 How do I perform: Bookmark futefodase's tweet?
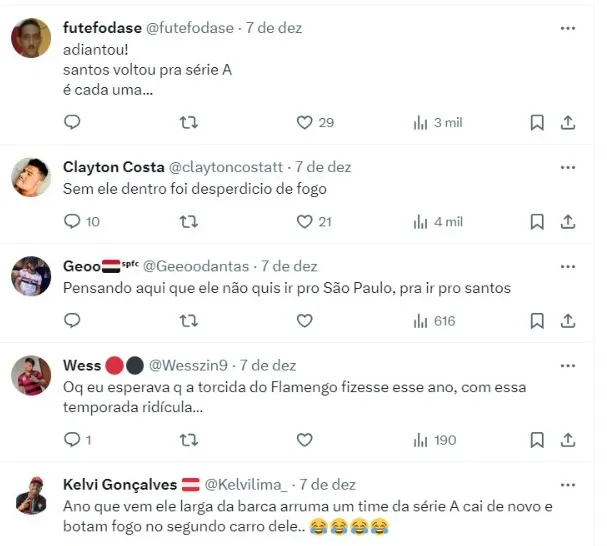click(537, 122)
